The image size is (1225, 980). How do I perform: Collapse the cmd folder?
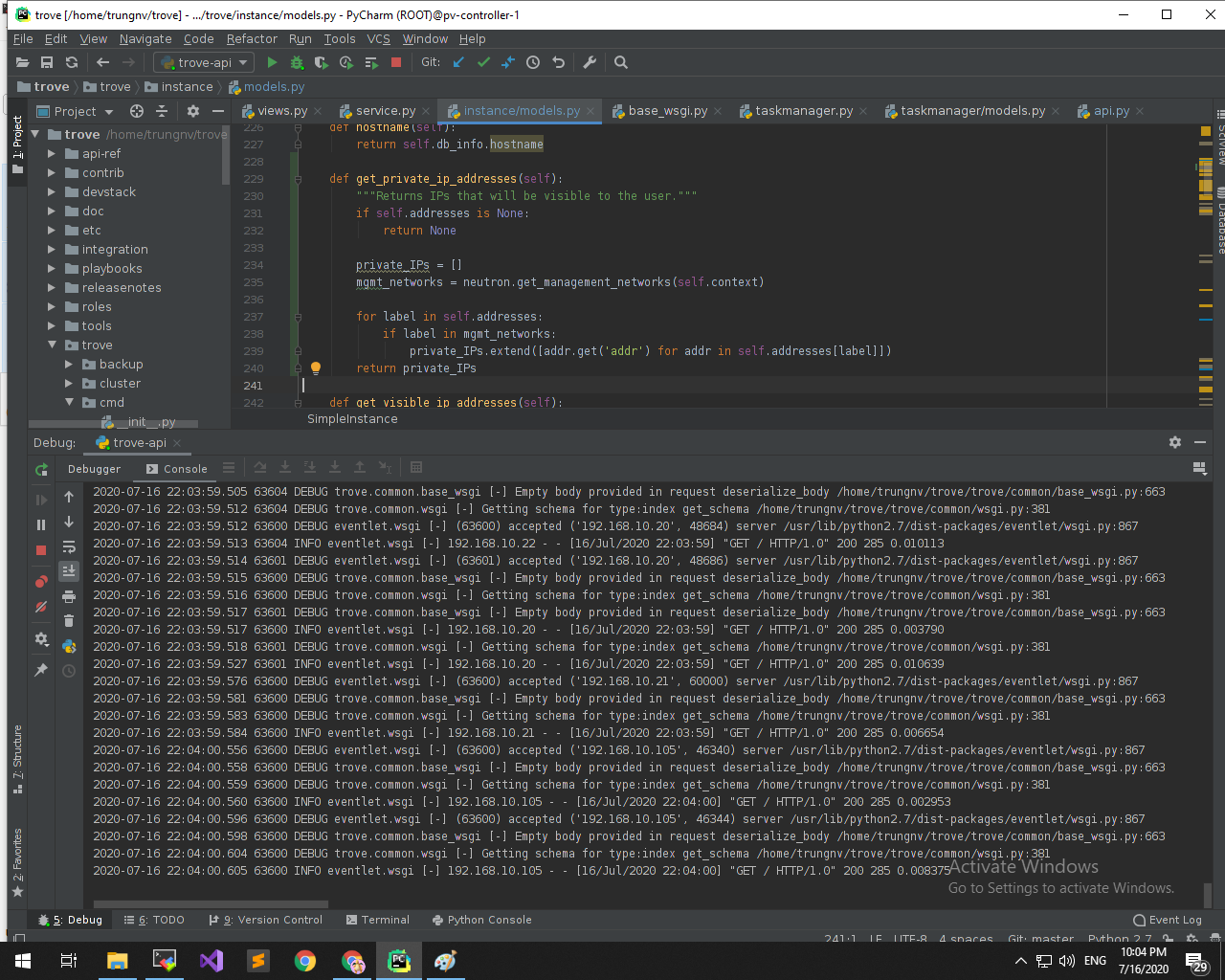point(69,402)
